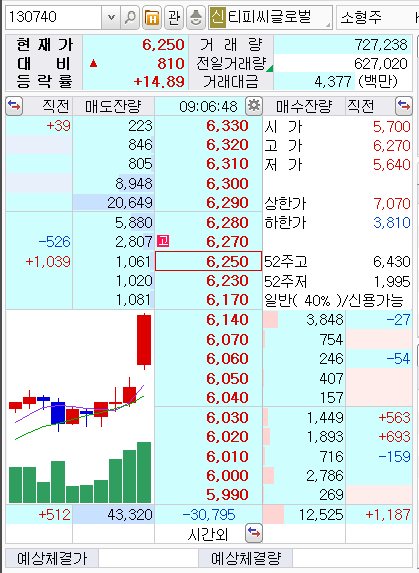419x573 pixels.
Task: Click the green triangle marker by 전일거래량
Action: click(270, 68)
